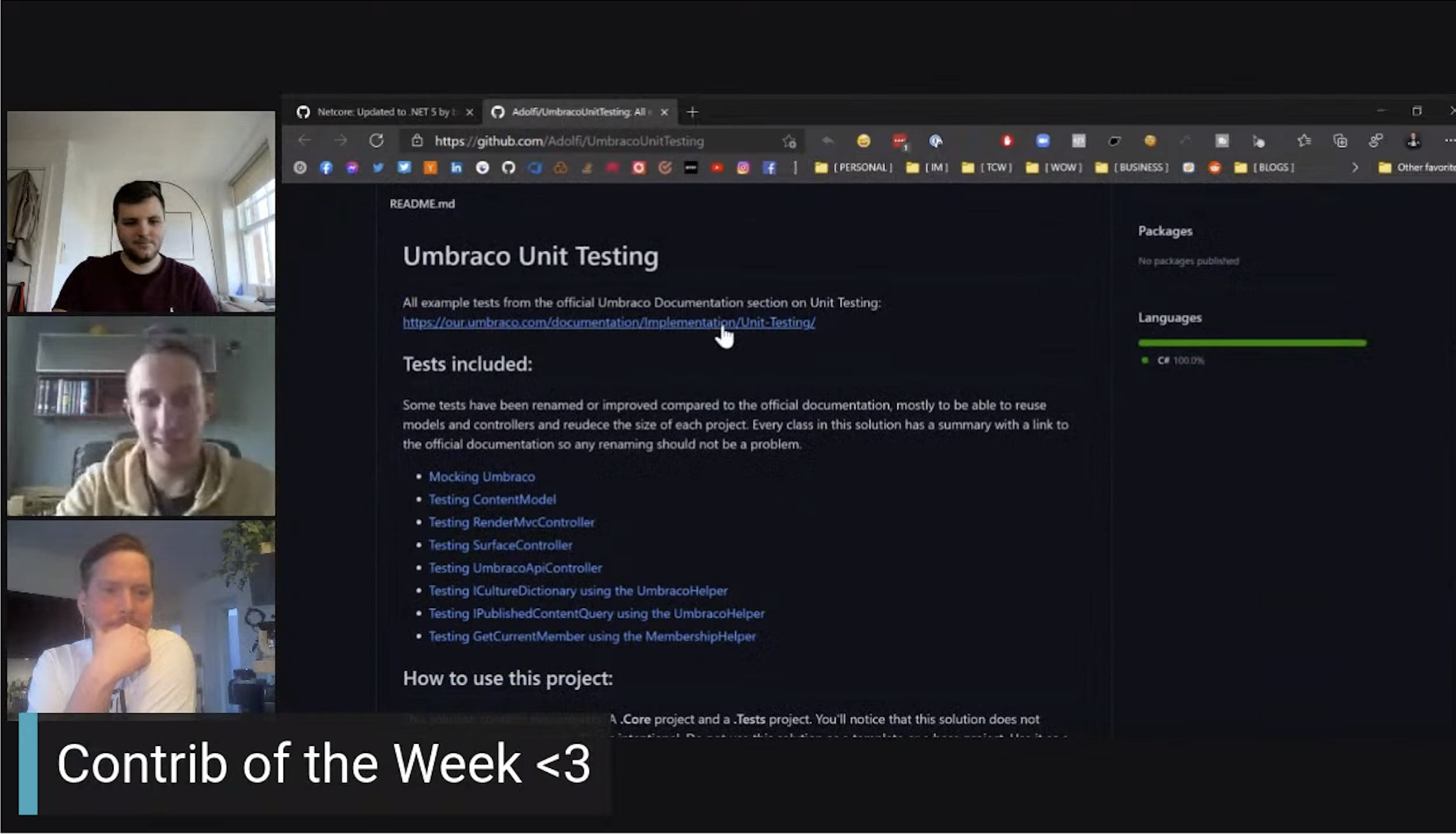Open the GitHub bookmark in favorites bar
The image size is (1456, 834).
[x=509, y=168]
